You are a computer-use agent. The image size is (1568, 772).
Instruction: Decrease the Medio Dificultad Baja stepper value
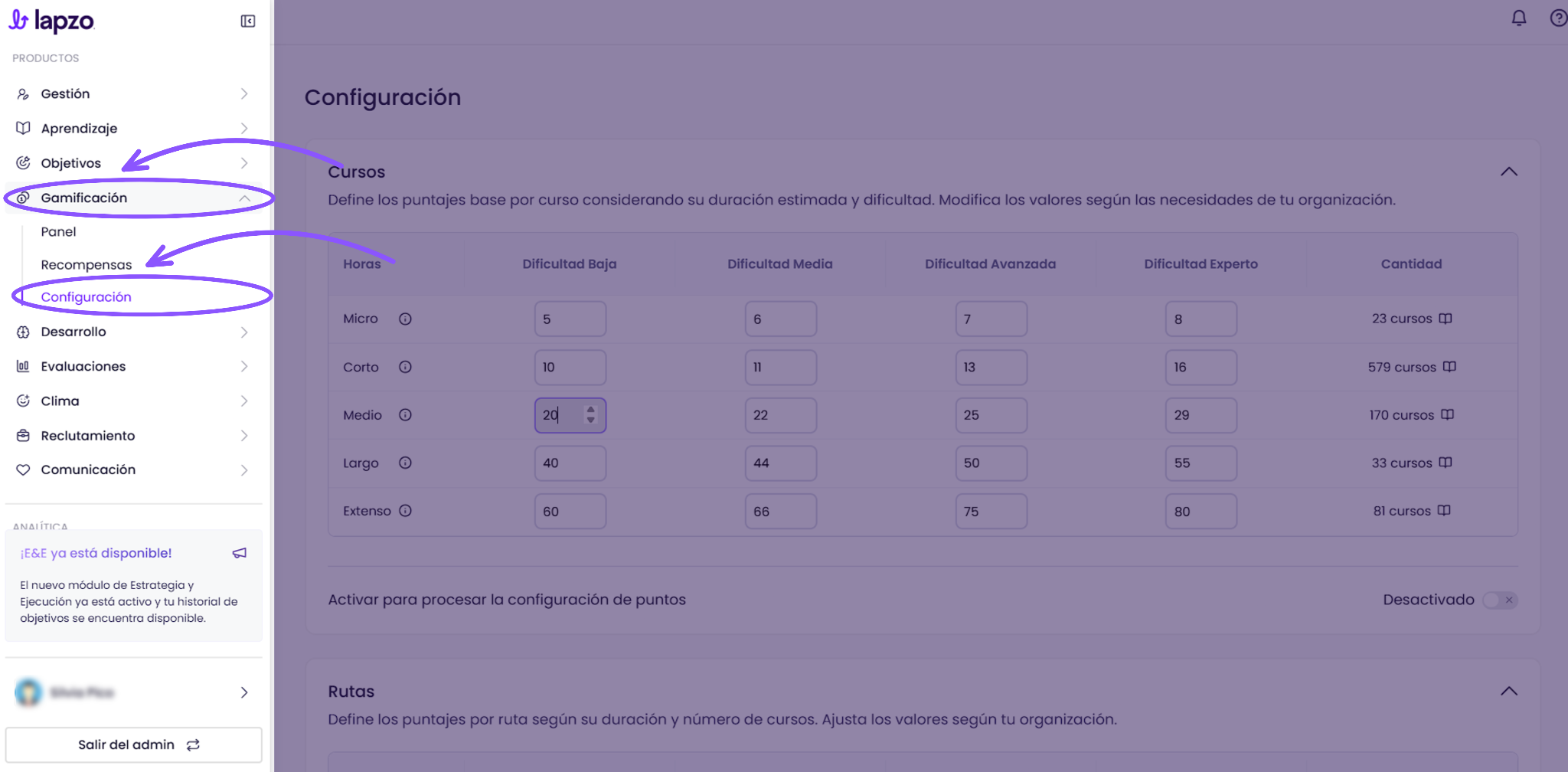pos(590,420)
